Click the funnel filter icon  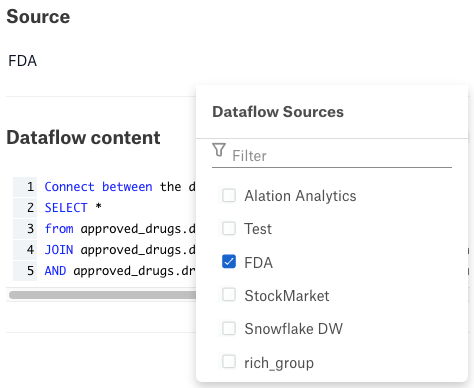[x=219, y=150]
